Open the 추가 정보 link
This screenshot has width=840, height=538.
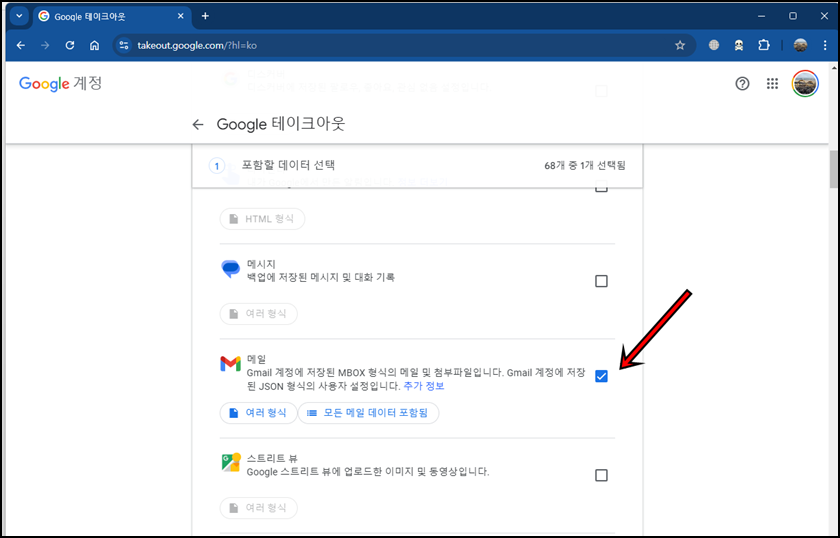pyautogui.click(x=424, y=386)
